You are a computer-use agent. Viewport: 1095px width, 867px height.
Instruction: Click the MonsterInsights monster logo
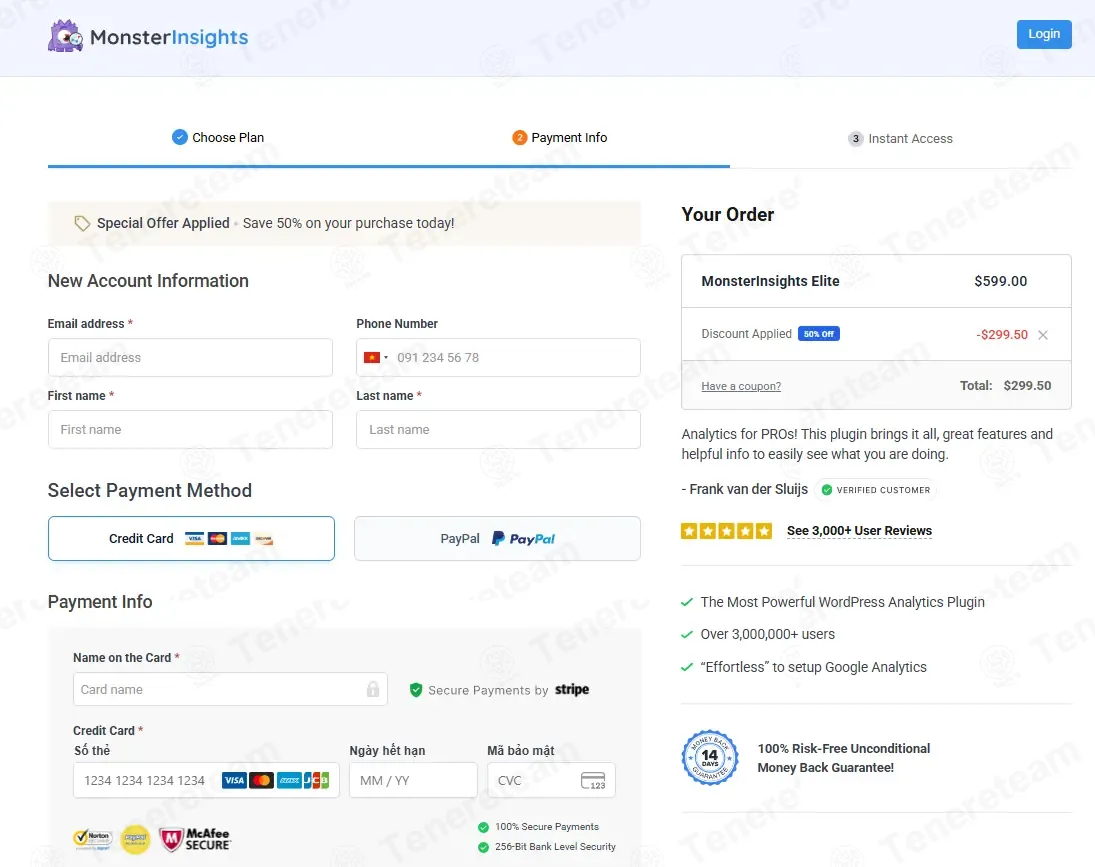tap(65, 36)
